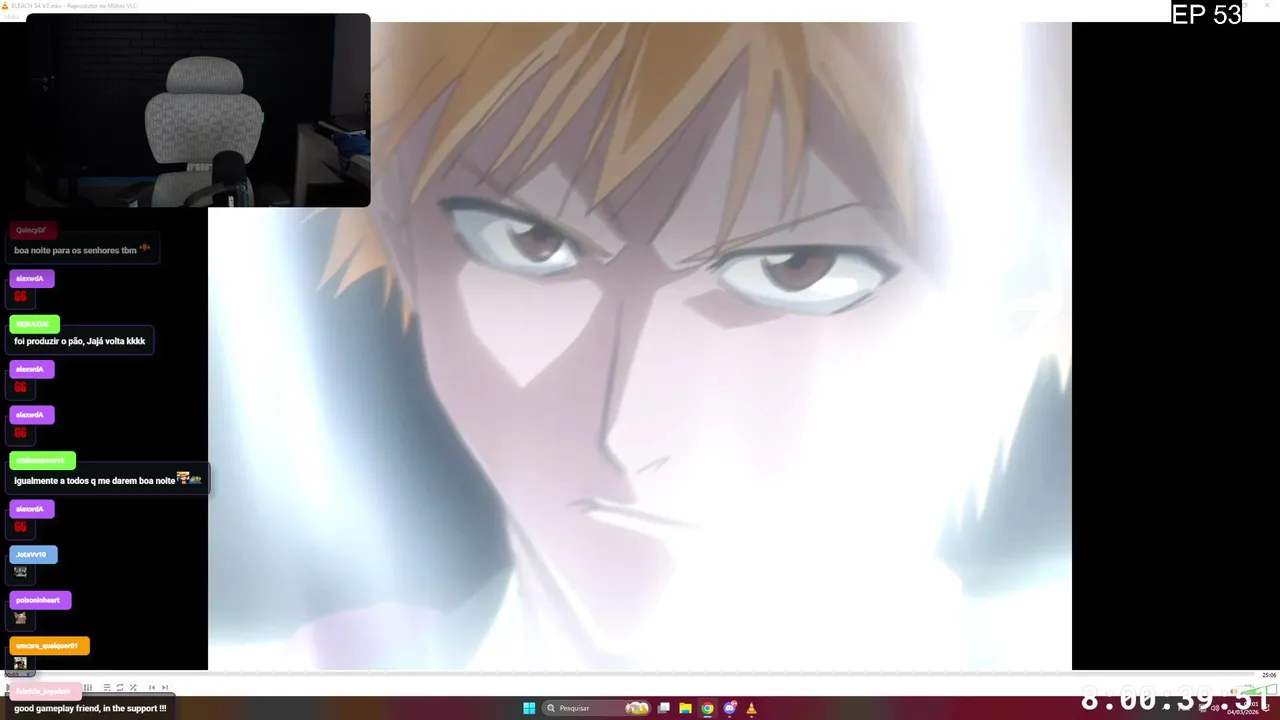Click the taskbar date and clock

1243,708
